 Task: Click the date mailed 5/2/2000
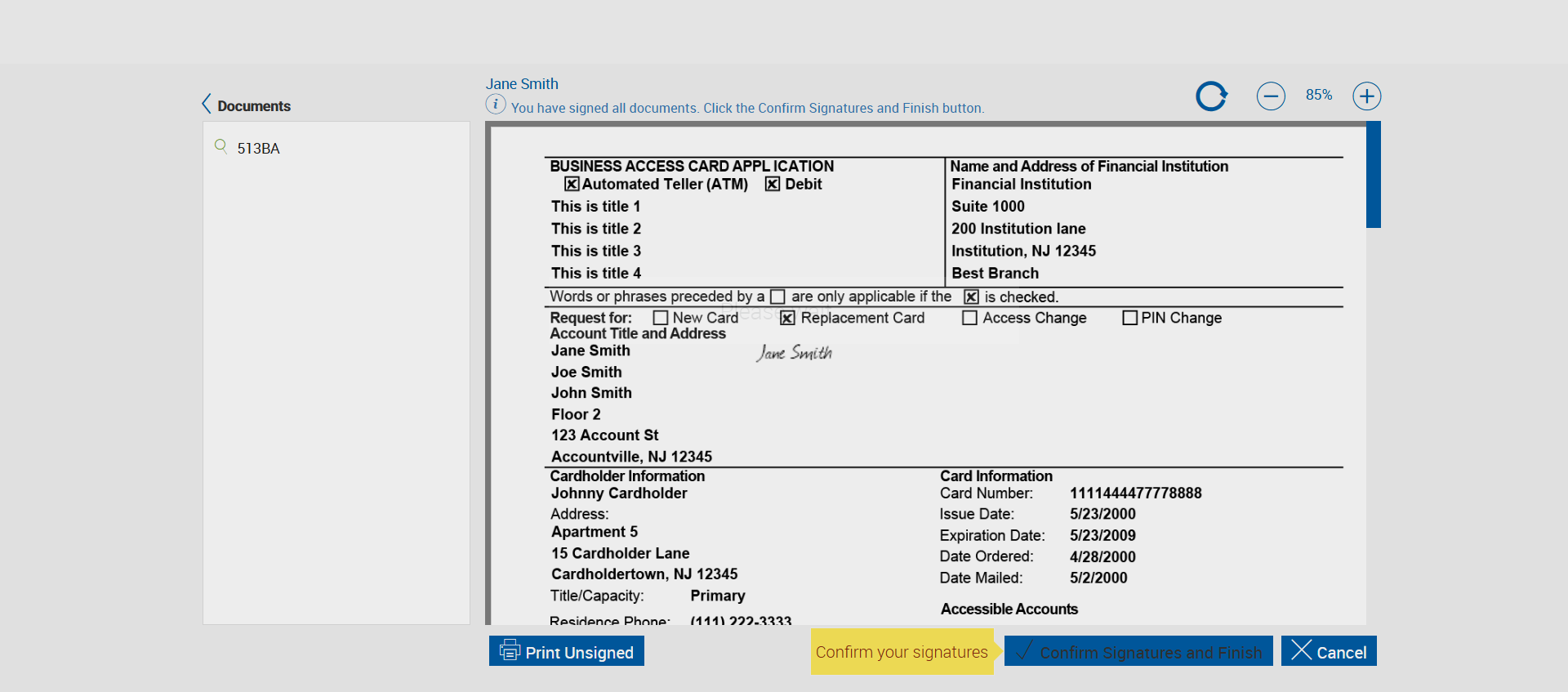(x=1098, y=578)
